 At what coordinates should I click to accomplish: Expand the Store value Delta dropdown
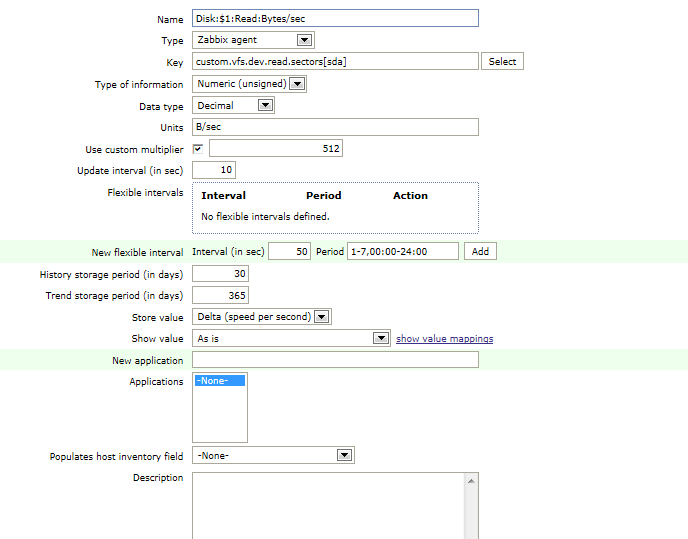click(x=262, y=316)
